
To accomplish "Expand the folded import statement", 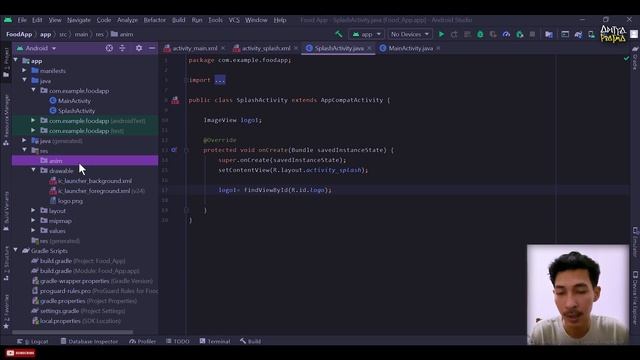I will 220,80.
